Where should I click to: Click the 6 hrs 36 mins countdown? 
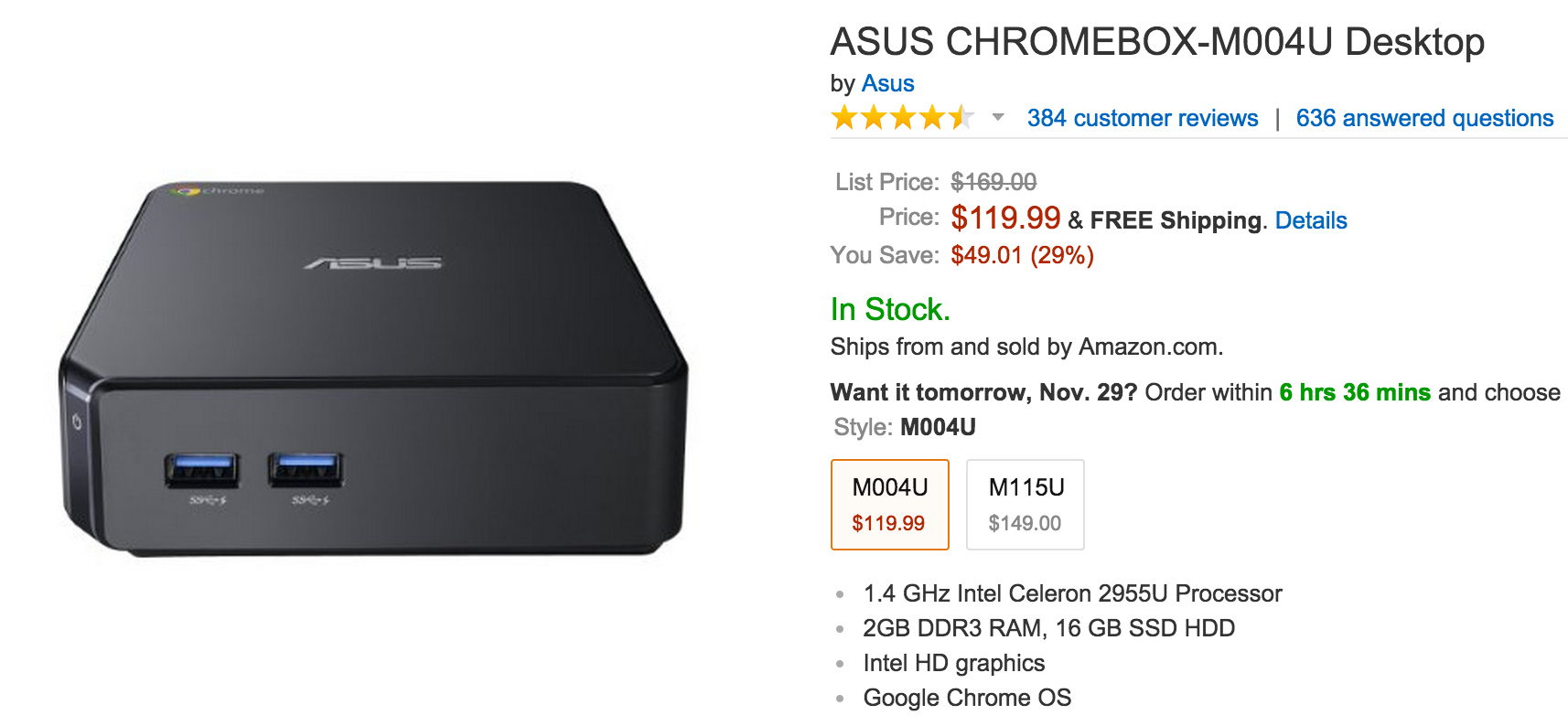click(1354, 392)
